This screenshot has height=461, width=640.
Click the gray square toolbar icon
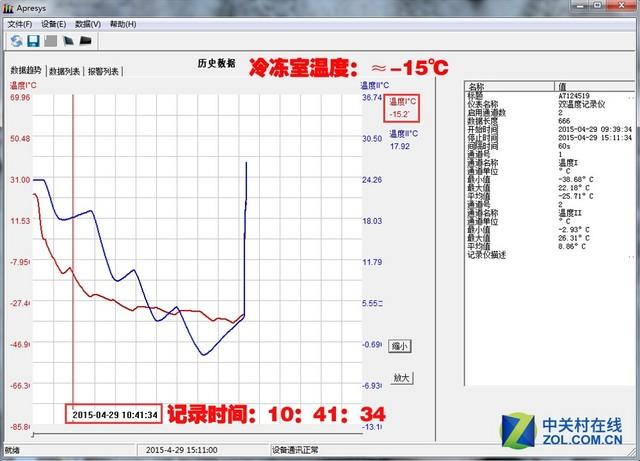(51, 41)
